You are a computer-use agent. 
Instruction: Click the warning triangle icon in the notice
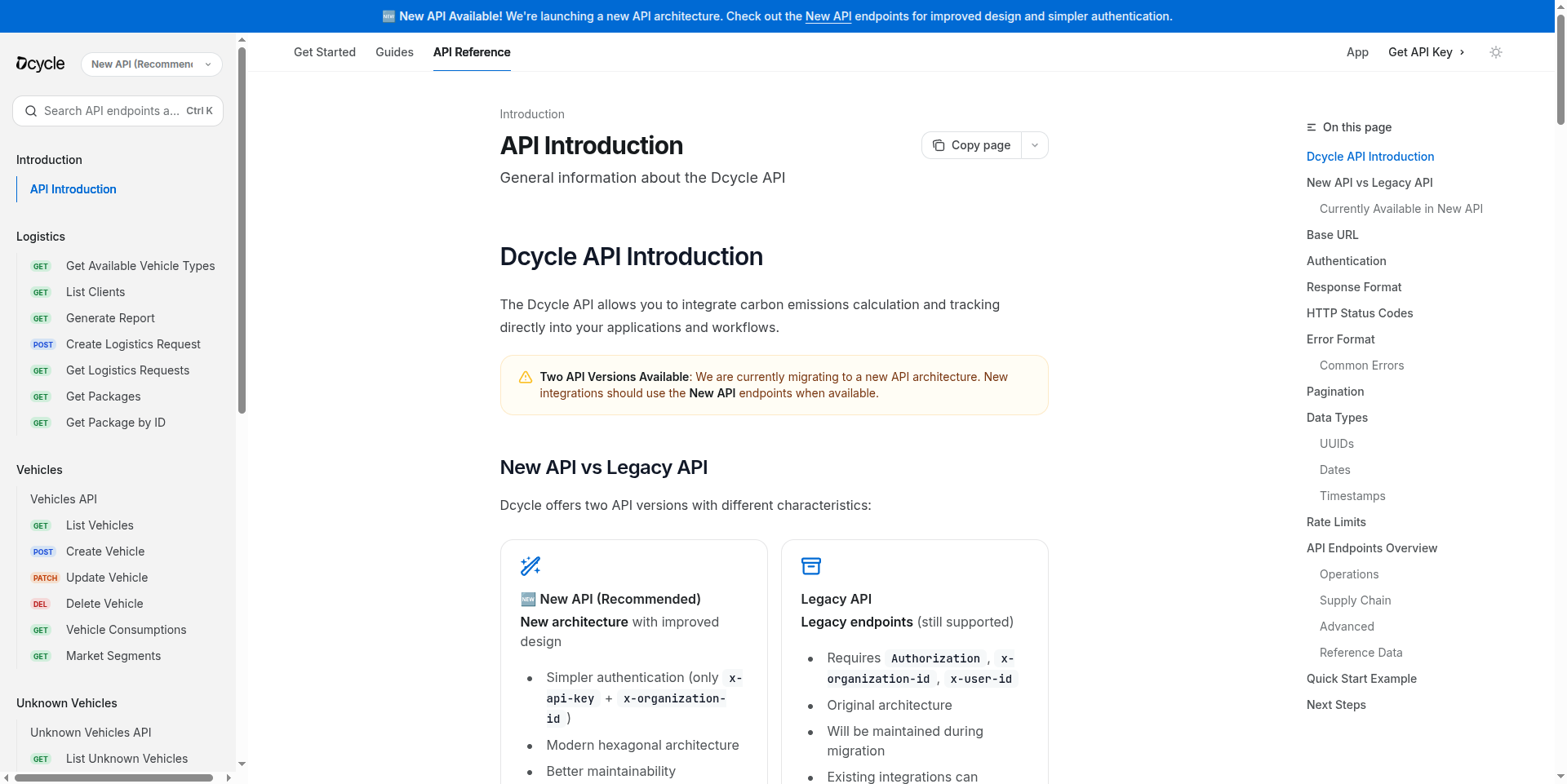(526, 377)
